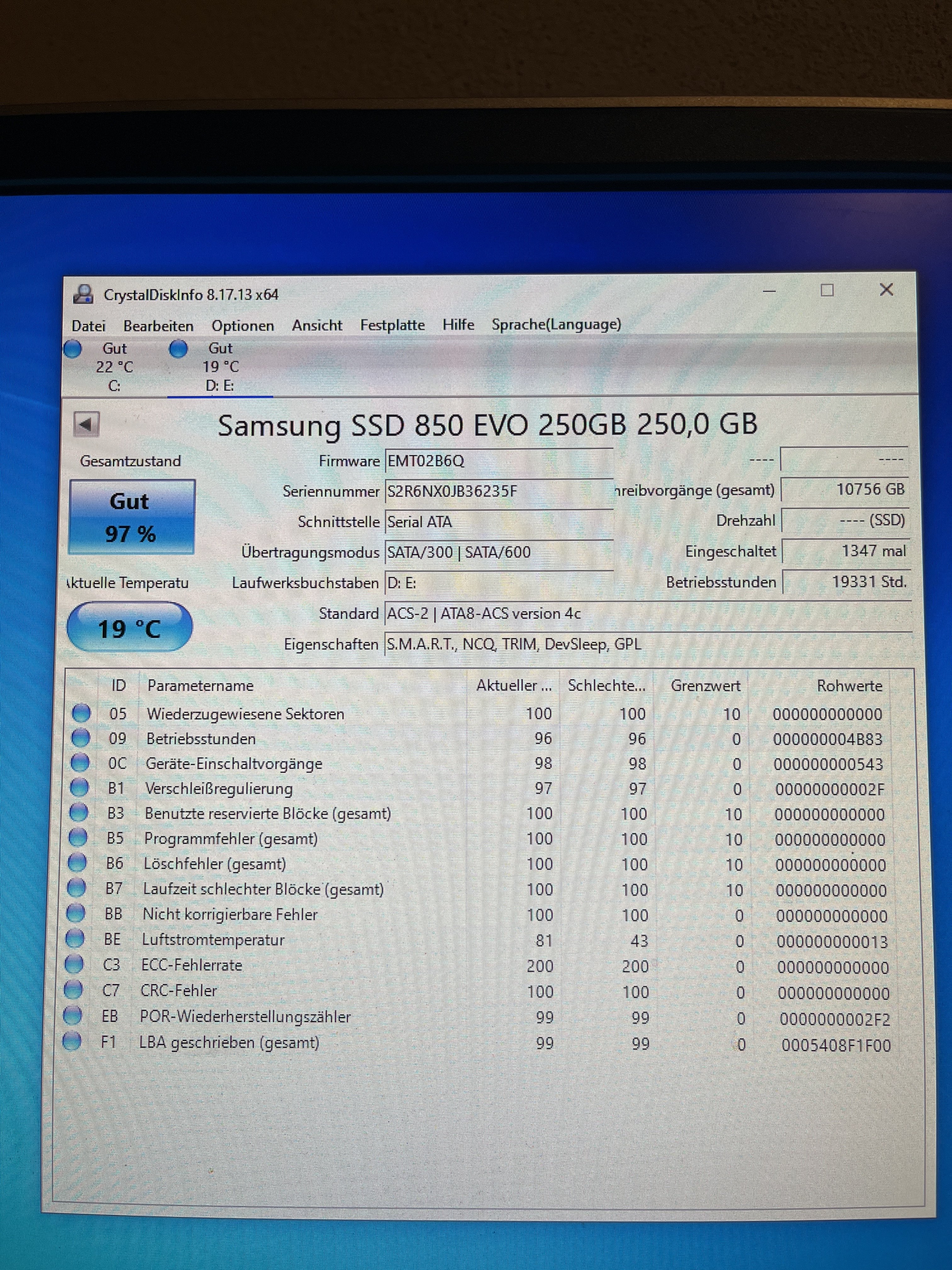Click status circle for Laufzeit schlechter Blöcke row
This screenshot has height=1270, width=952.
(77, 888)
